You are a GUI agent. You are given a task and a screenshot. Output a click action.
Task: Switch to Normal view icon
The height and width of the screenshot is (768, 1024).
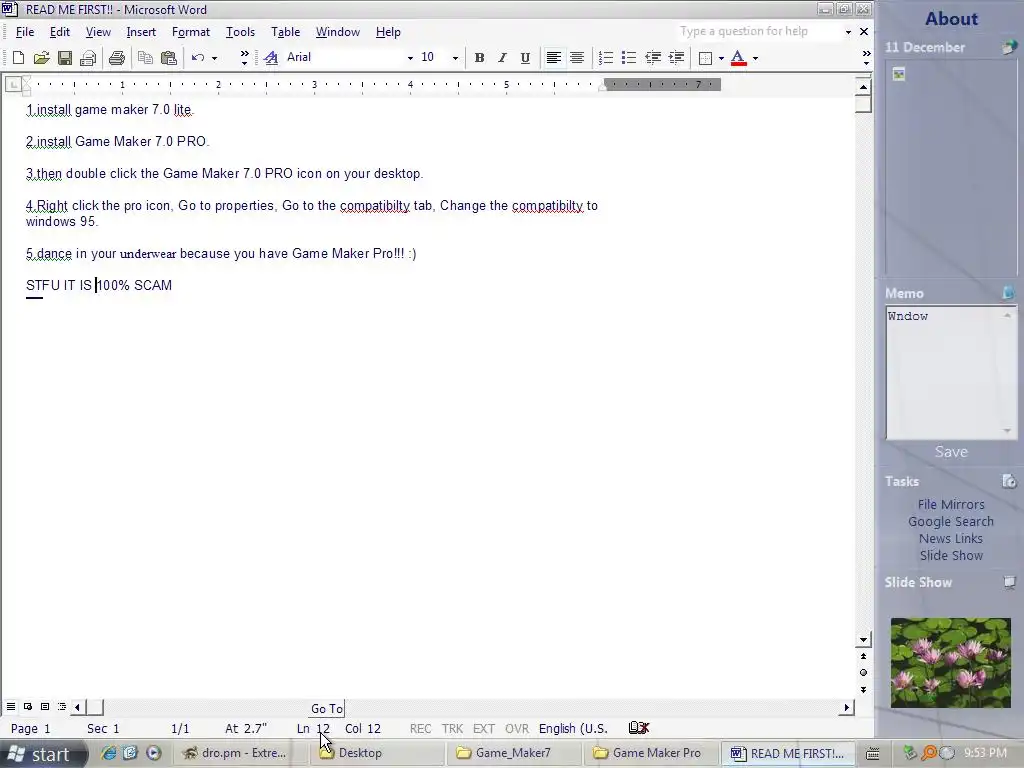click(11, 707)
